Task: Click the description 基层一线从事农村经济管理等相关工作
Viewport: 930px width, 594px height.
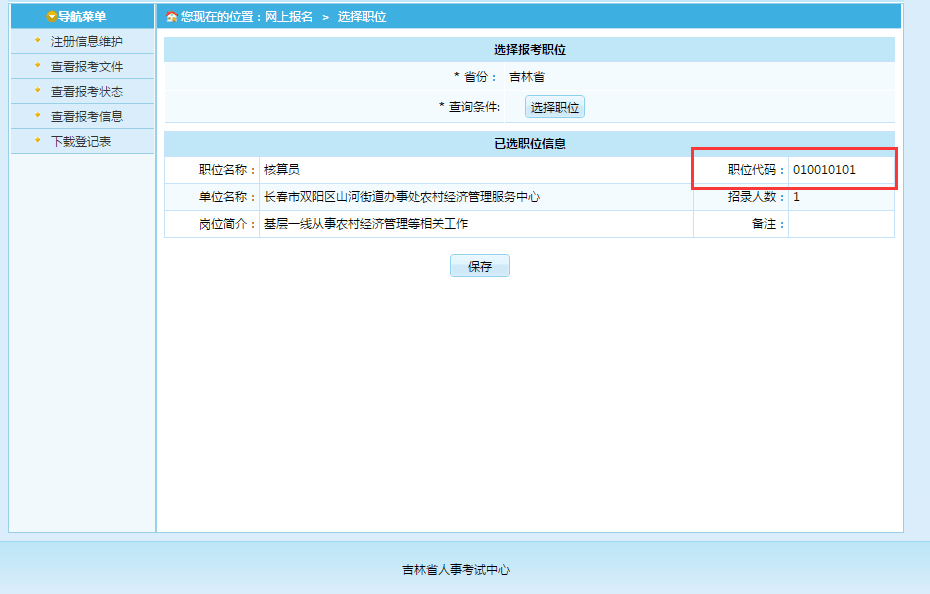Action: click(x=366, y=224)
